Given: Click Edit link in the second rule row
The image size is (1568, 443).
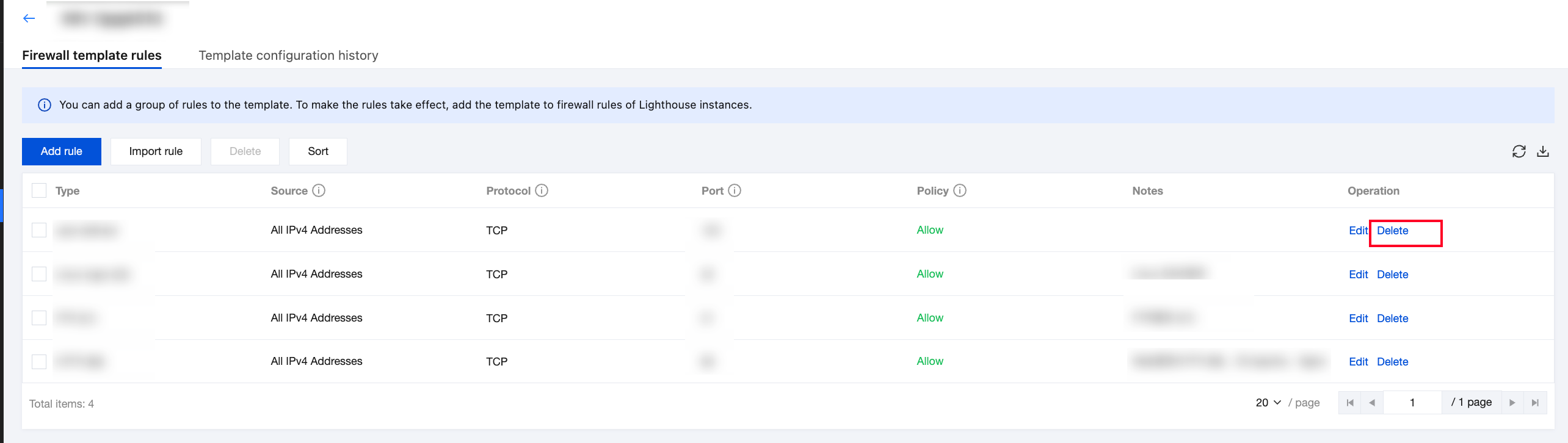Looking at the screenshot, I should [1358, 275].
